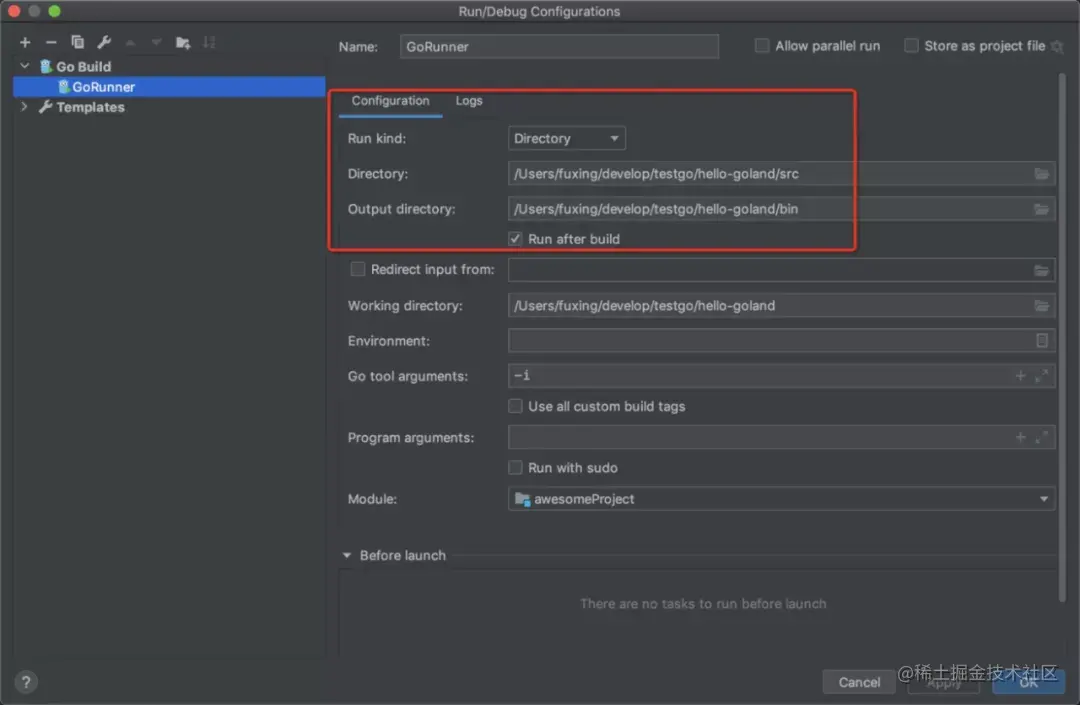Browse folder icon for Output directory field
Image resolution: width=1080 pixels, height=705 pixels.
1041,209
